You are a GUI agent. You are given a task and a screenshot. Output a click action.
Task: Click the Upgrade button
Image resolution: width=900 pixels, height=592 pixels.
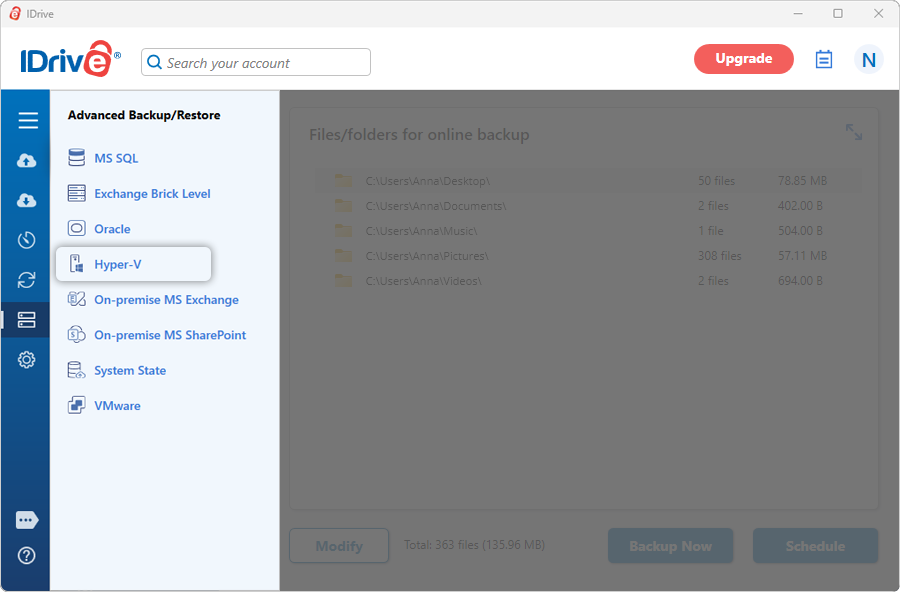(x=743, y=59)
